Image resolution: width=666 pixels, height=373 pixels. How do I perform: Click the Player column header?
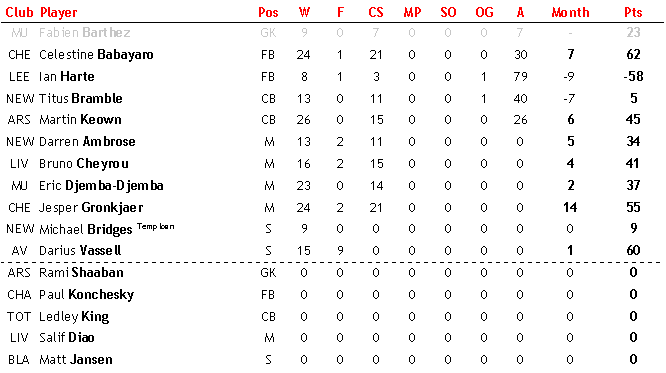pyautogui.click(x=59, y=13)
